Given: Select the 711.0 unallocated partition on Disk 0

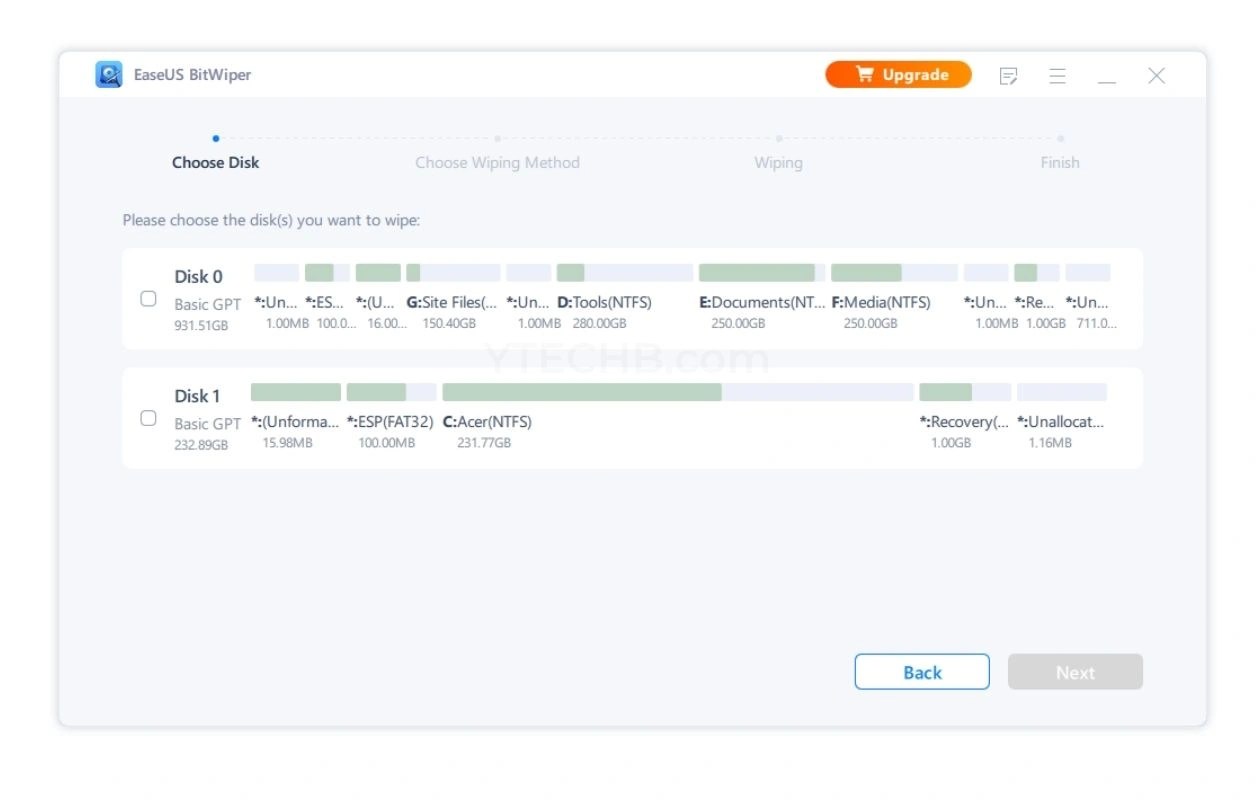Looking at the screenshot, I should pyautogui.click(x=1088, y=297).
